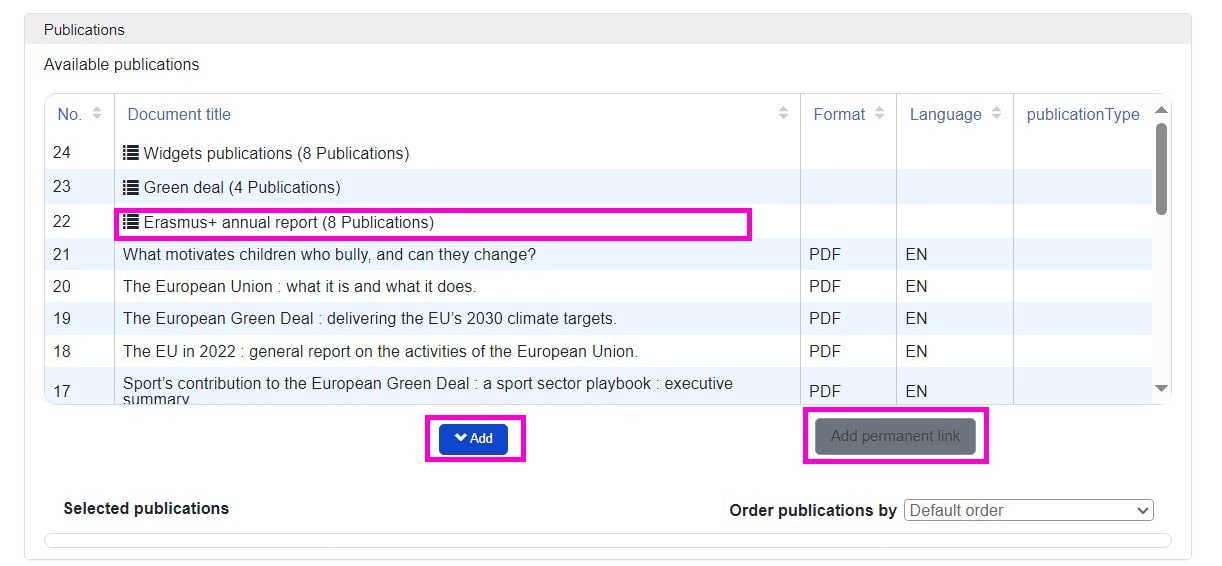Open the Order publications by dropdown
The image size is (1222, 566).
(1028, 510)
